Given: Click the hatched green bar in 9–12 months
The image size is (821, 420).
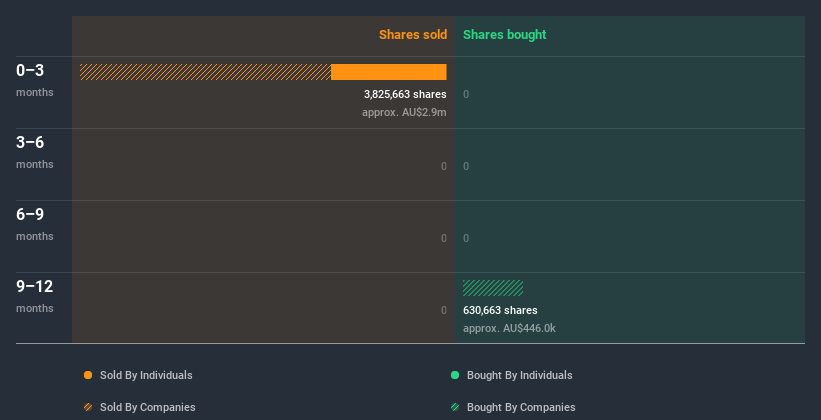Looking at the screenshot, I should (493, 288).
